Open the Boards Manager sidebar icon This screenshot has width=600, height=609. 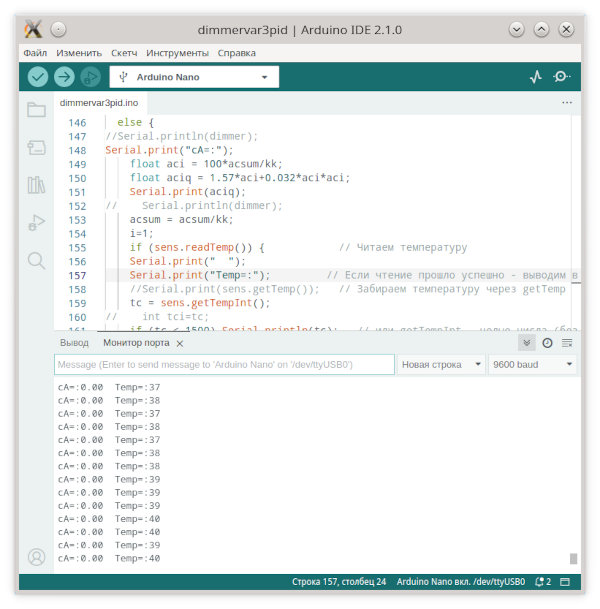pos(37,148)
